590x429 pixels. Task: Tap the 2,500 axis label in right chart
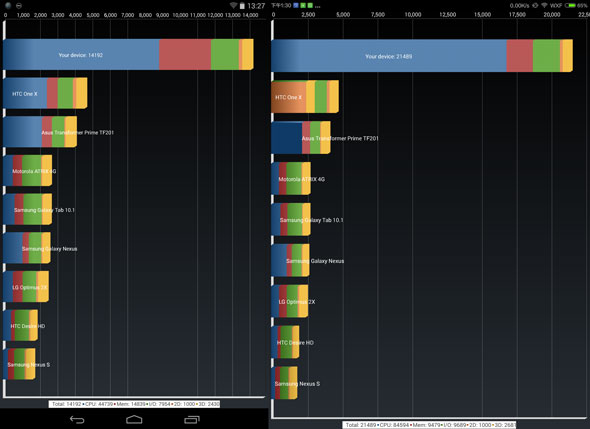click(308, 14)
